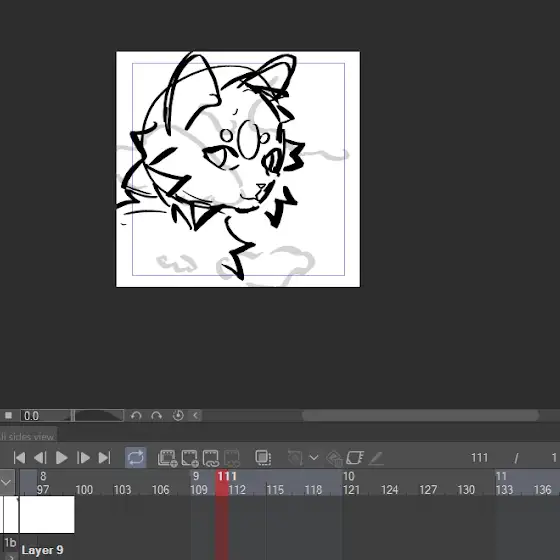This screenshot has width=560, height=560.
Task: Create a new animation folder
Action: tap(168, 458)
